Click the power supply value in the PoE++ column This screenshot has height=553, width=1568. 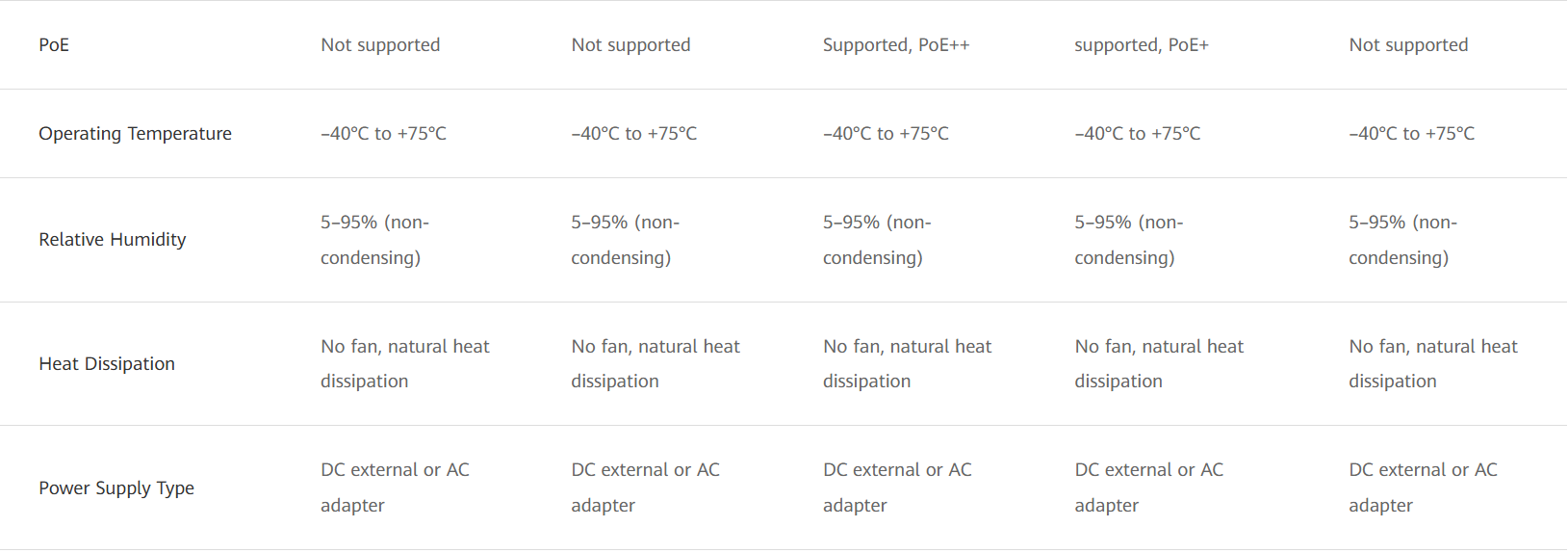(897, 487)
